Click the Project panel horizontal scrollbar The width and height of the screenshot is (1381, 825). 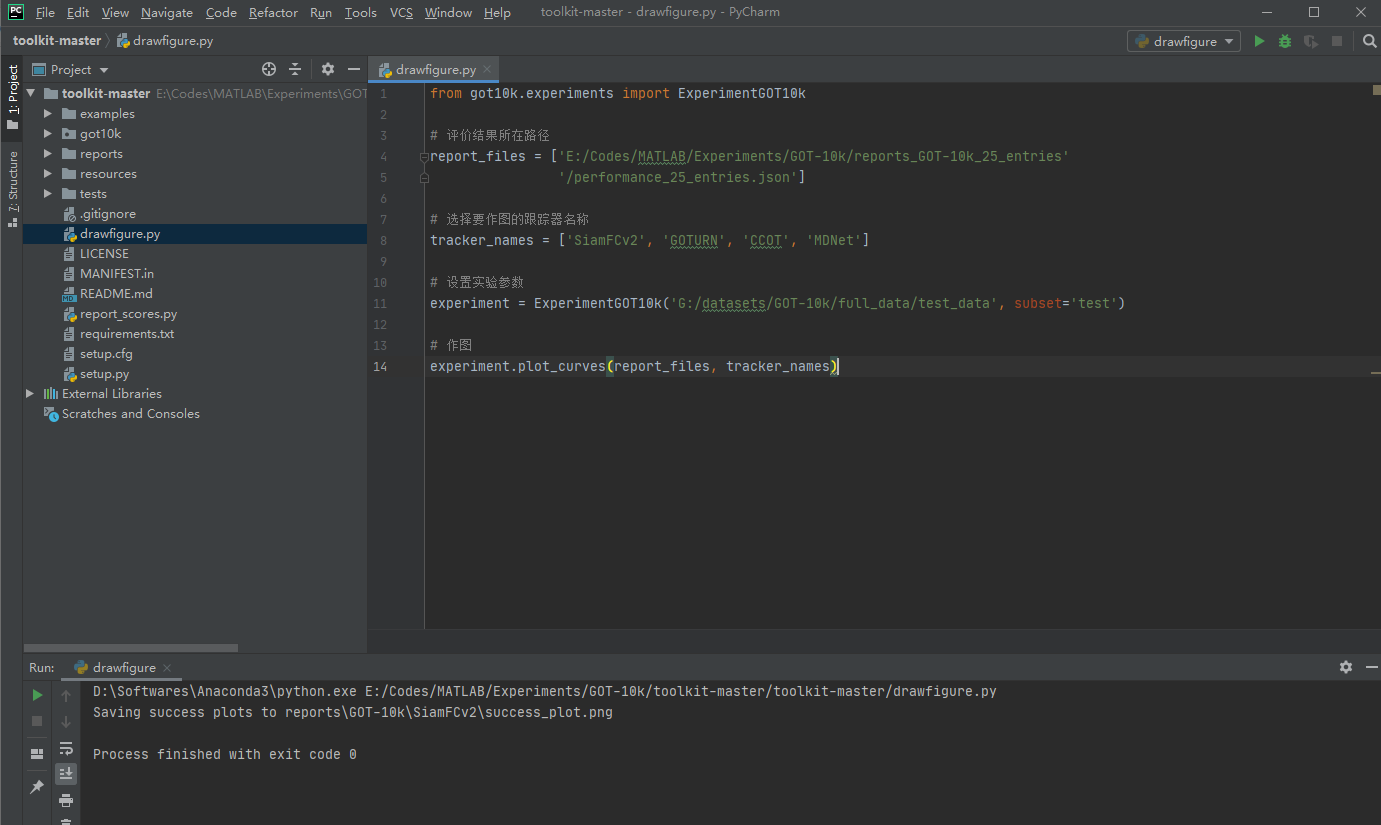pyautogui.click(x=131, y=648)
